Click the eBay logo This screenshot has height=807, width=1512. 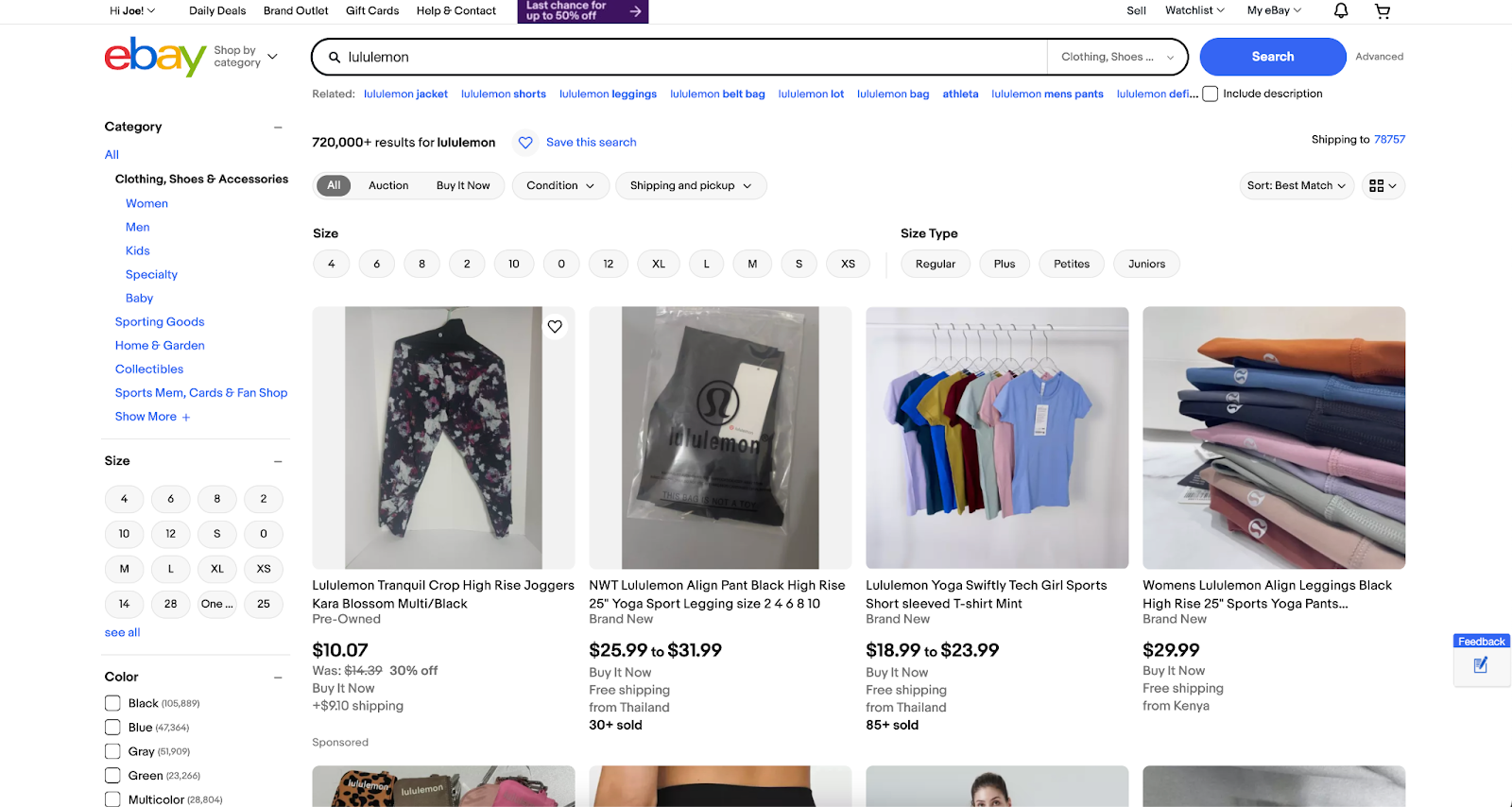coord(155,57)
